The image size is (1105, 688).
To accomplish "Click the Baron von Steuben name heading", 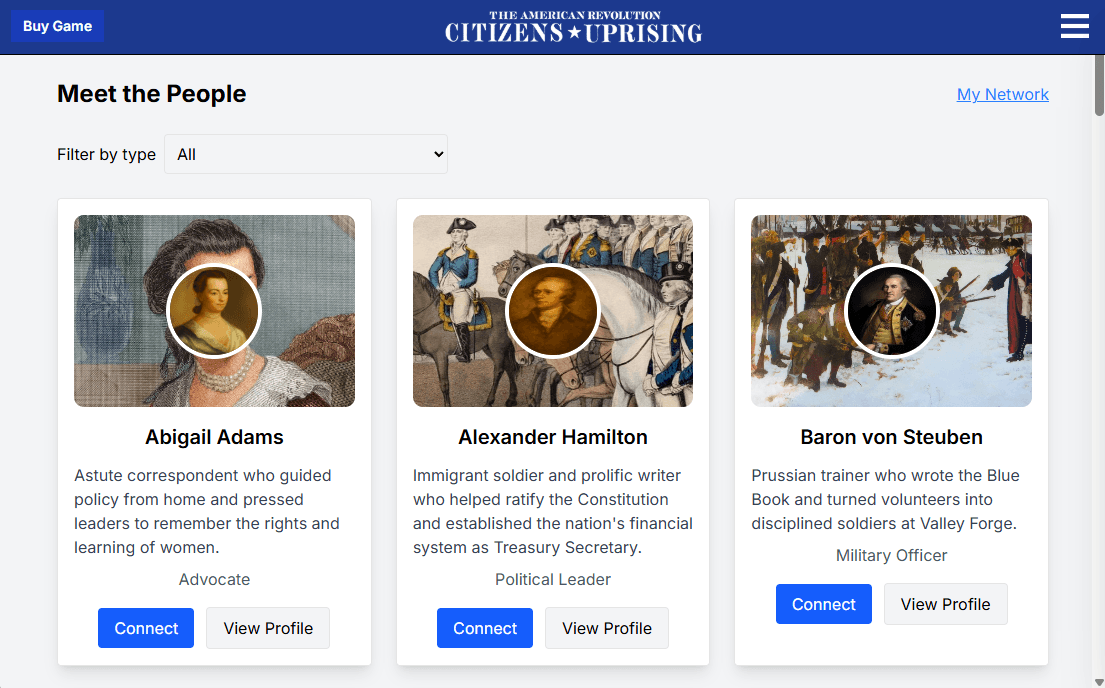I will 891,437.
